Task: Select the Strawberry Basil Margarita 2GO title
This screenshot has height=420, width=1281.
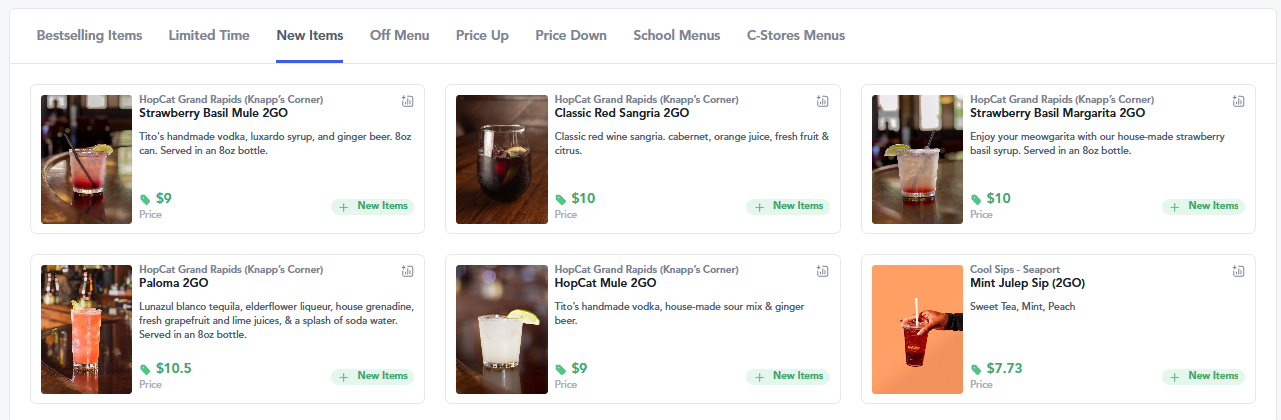Action: [1051, 113]
